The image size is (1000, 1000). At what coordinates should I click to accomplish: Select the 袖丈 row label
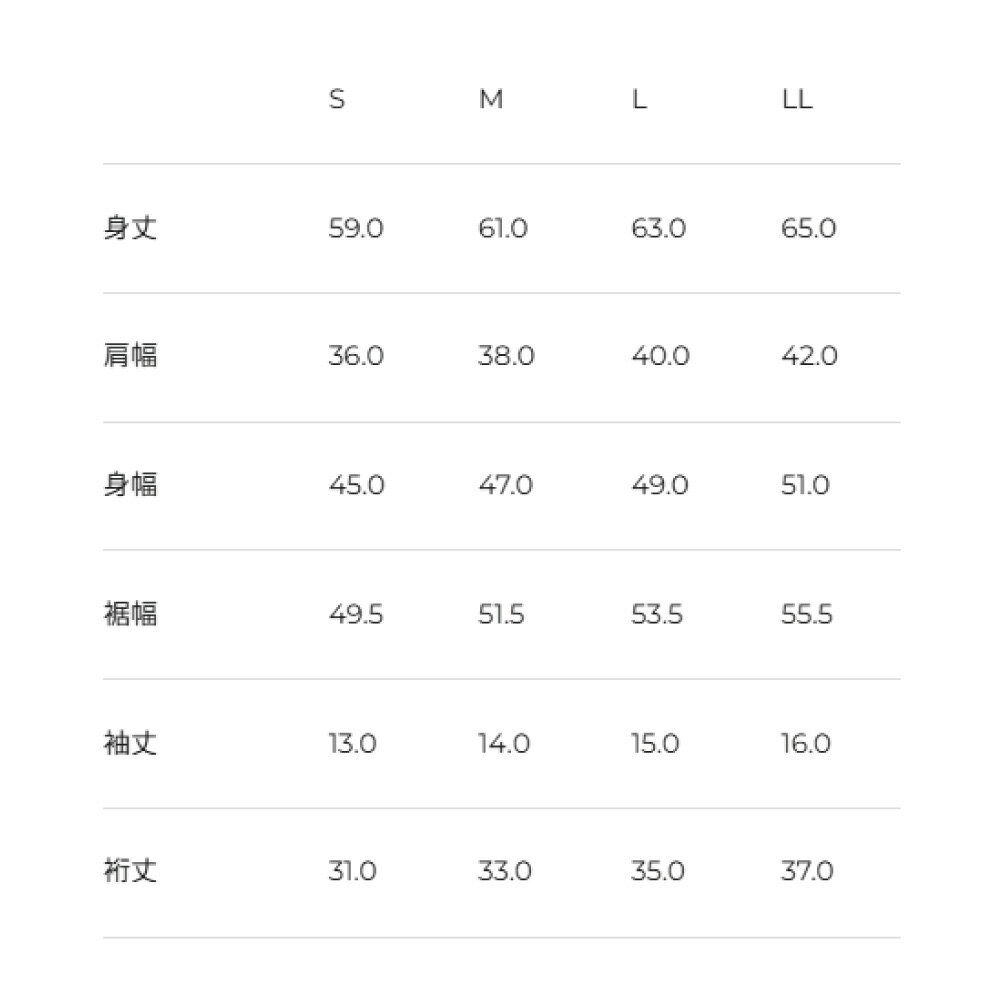130,744
